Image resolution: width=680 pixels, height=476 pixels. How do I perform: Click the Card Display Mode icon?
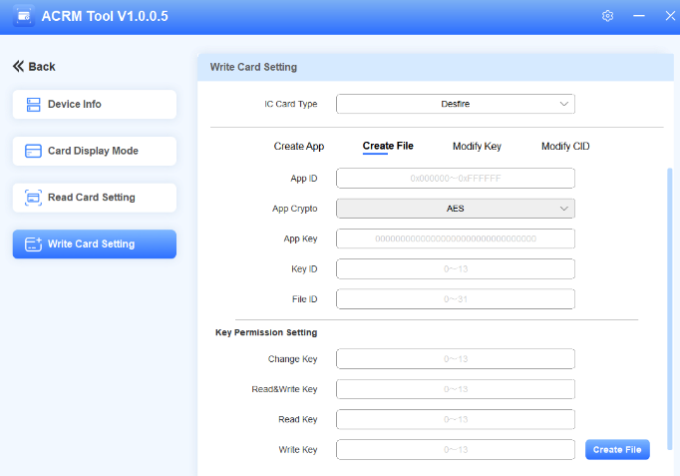pyautogui.click(x=33, y=151)
